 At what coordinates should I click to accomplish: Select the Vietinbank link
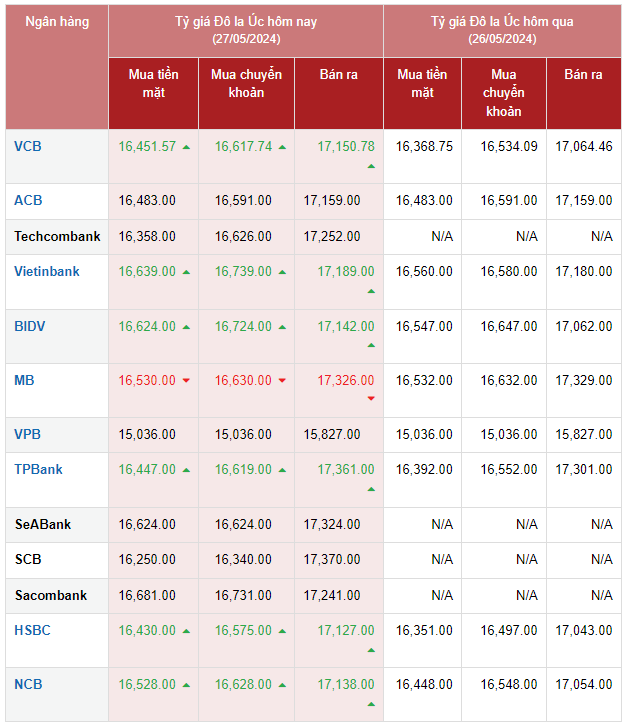pyautogui.click(x=47, y=271)
